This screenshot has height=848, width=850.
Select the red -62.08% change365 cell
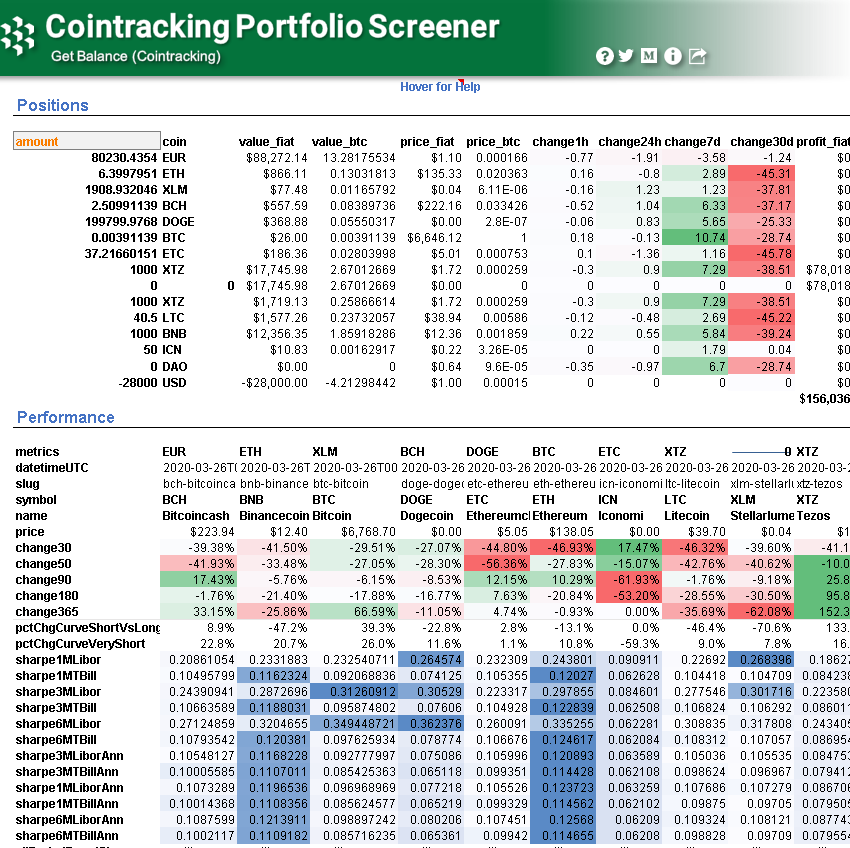pyautogui.click(x=761, y=612)
